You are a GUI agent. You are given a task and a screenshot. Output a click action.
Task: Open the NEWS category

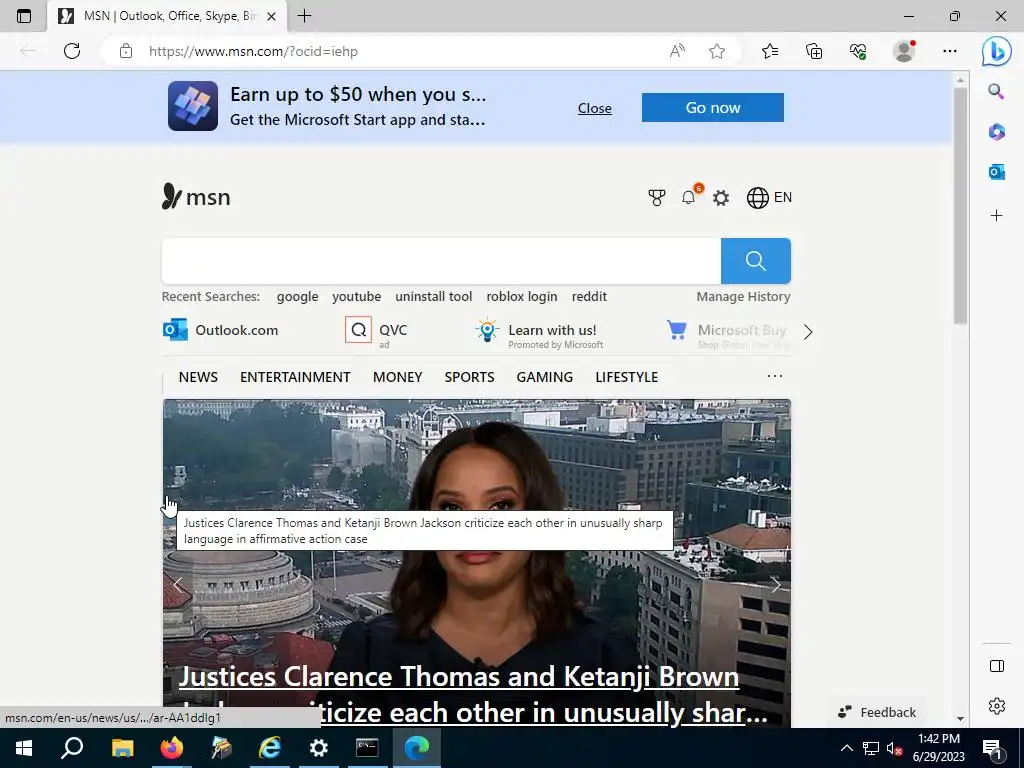(199, 377)
